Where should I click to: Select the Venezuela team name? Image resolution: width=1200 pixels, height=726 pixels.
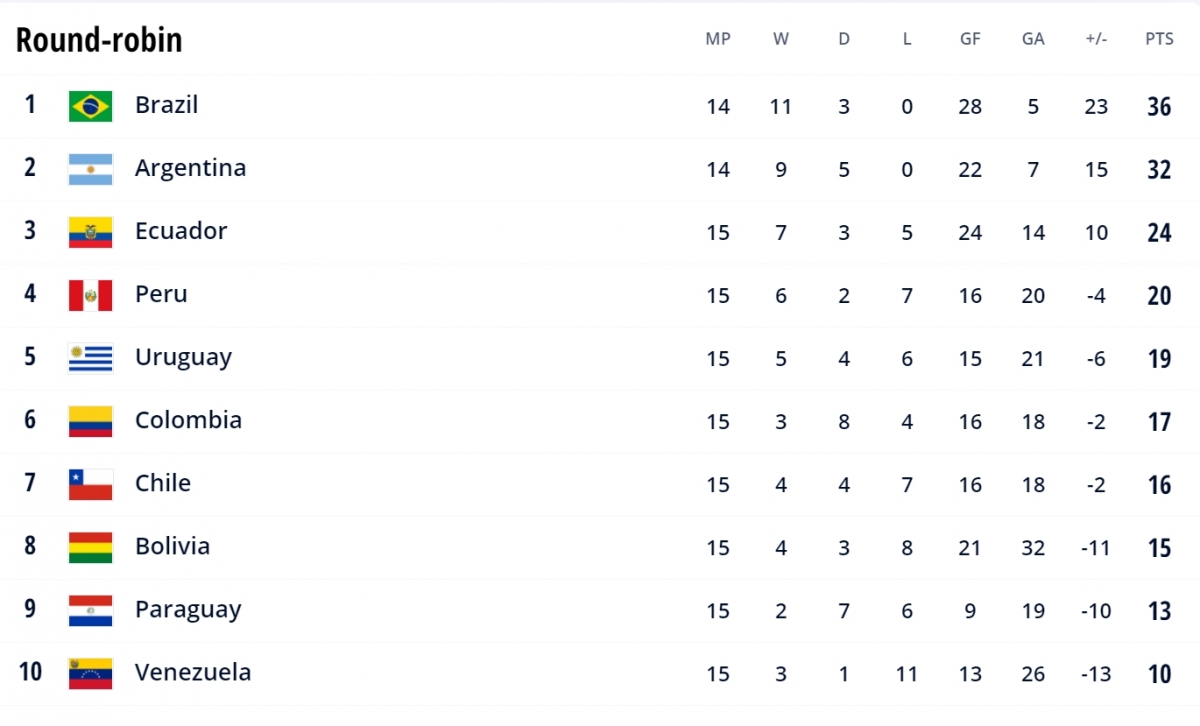[x=192, y=672]
